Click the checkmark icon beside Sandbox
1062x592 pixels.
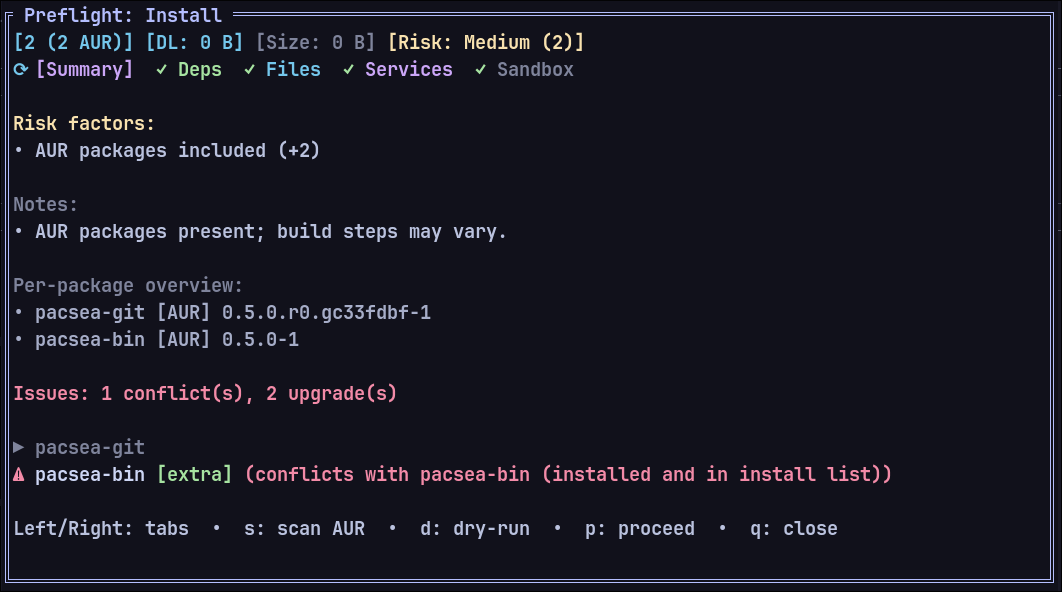tap(481, 69)
